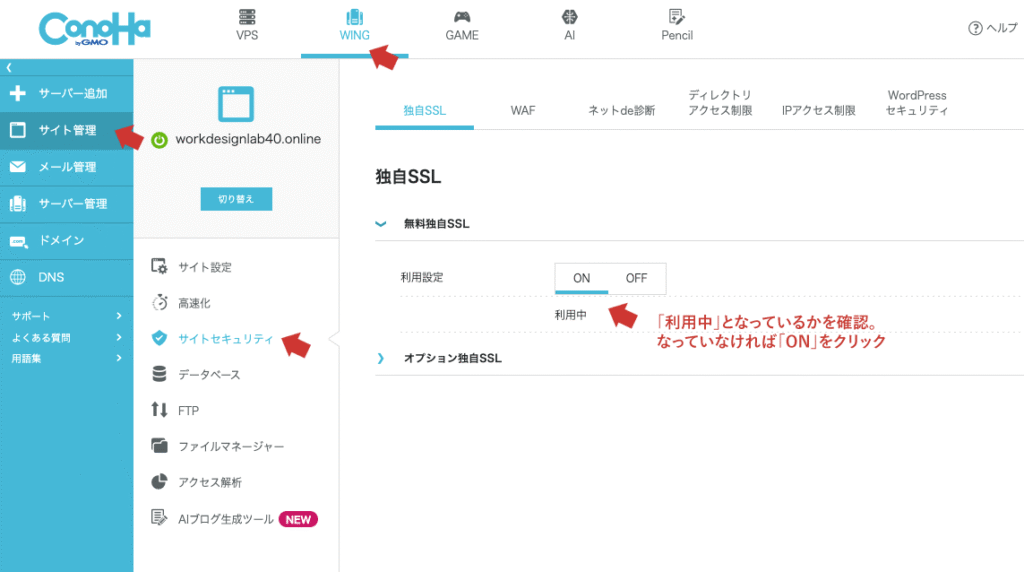Click the window icon beside サイト管理
This screenshot has width=1024, height=572.
[x=18, y=130]
